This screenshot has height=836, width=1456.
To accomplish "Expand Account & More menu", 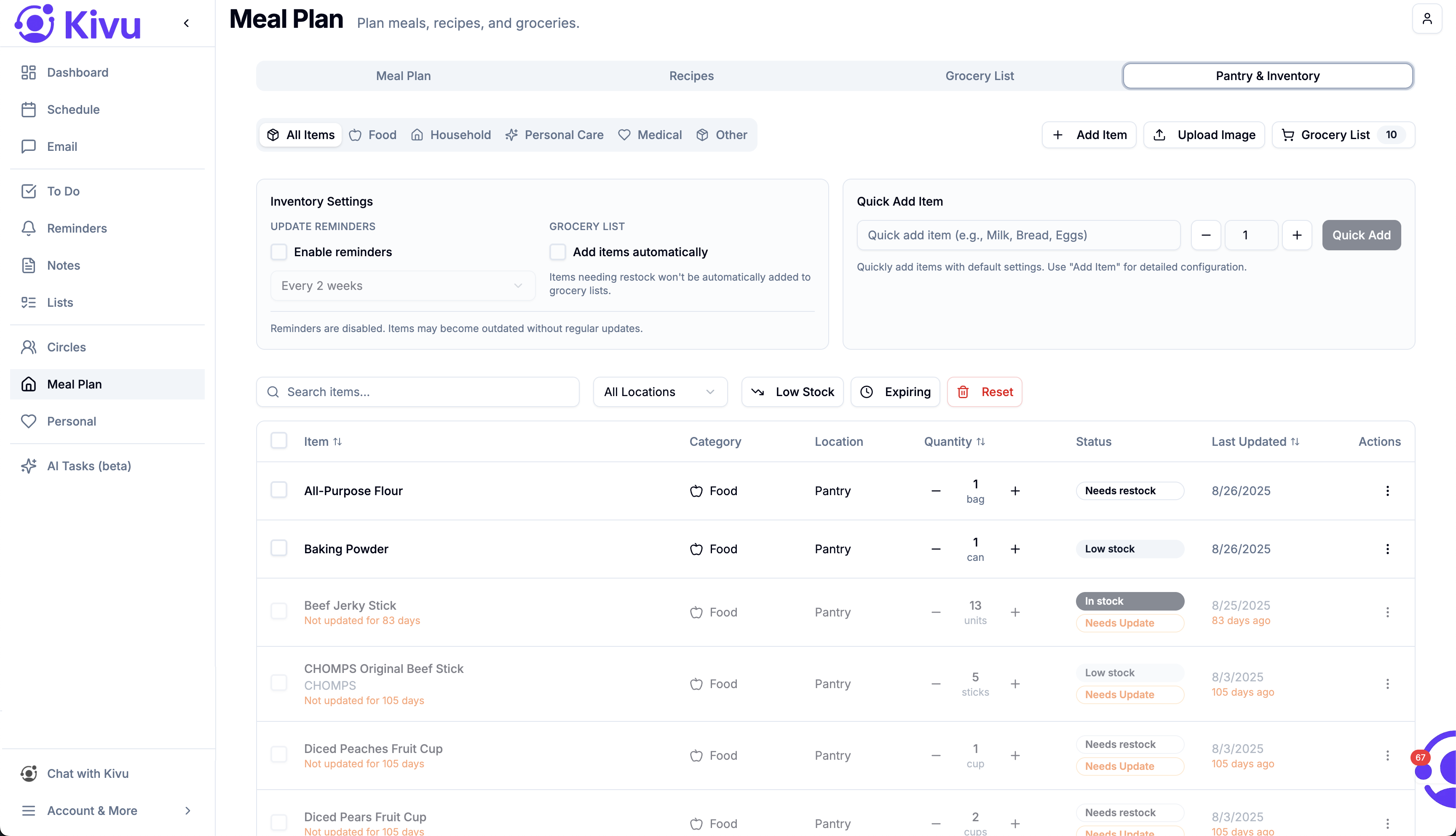I will click(x=107, y=811).
